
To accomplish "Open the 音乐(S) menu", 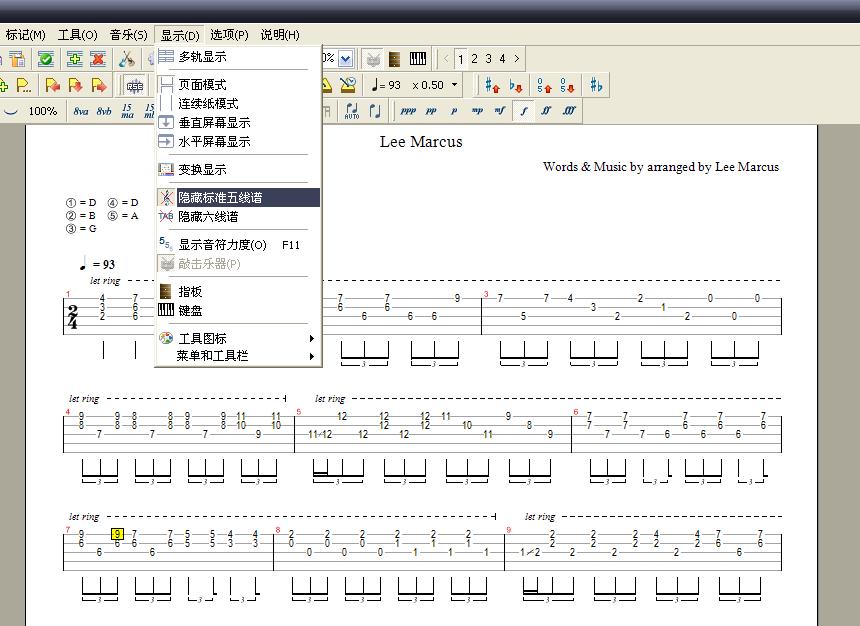I will tap(129, 35).
